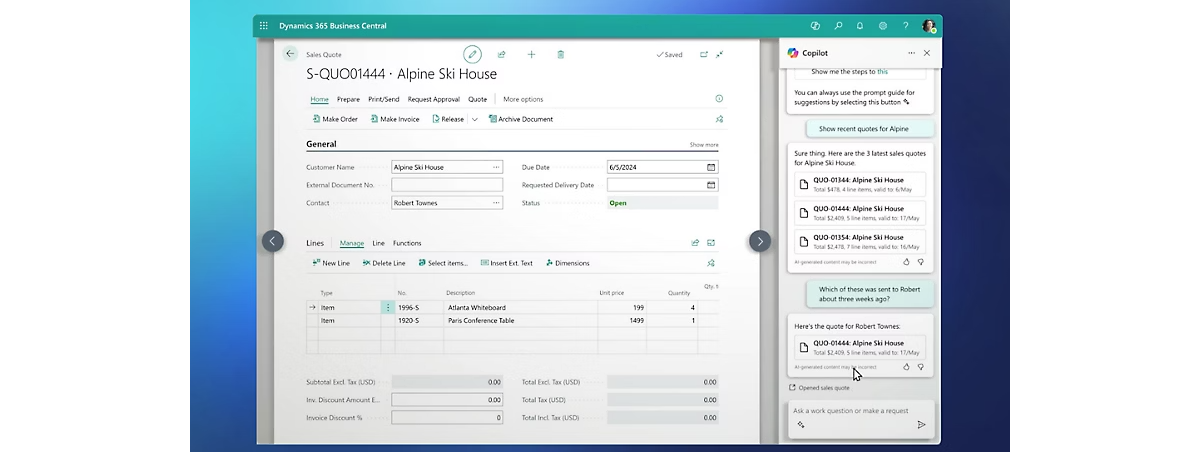The width and height of the screenshot is (1200, 452).
Task: Thumbs up the three latest quotes answer
Action: coord(907,262)
